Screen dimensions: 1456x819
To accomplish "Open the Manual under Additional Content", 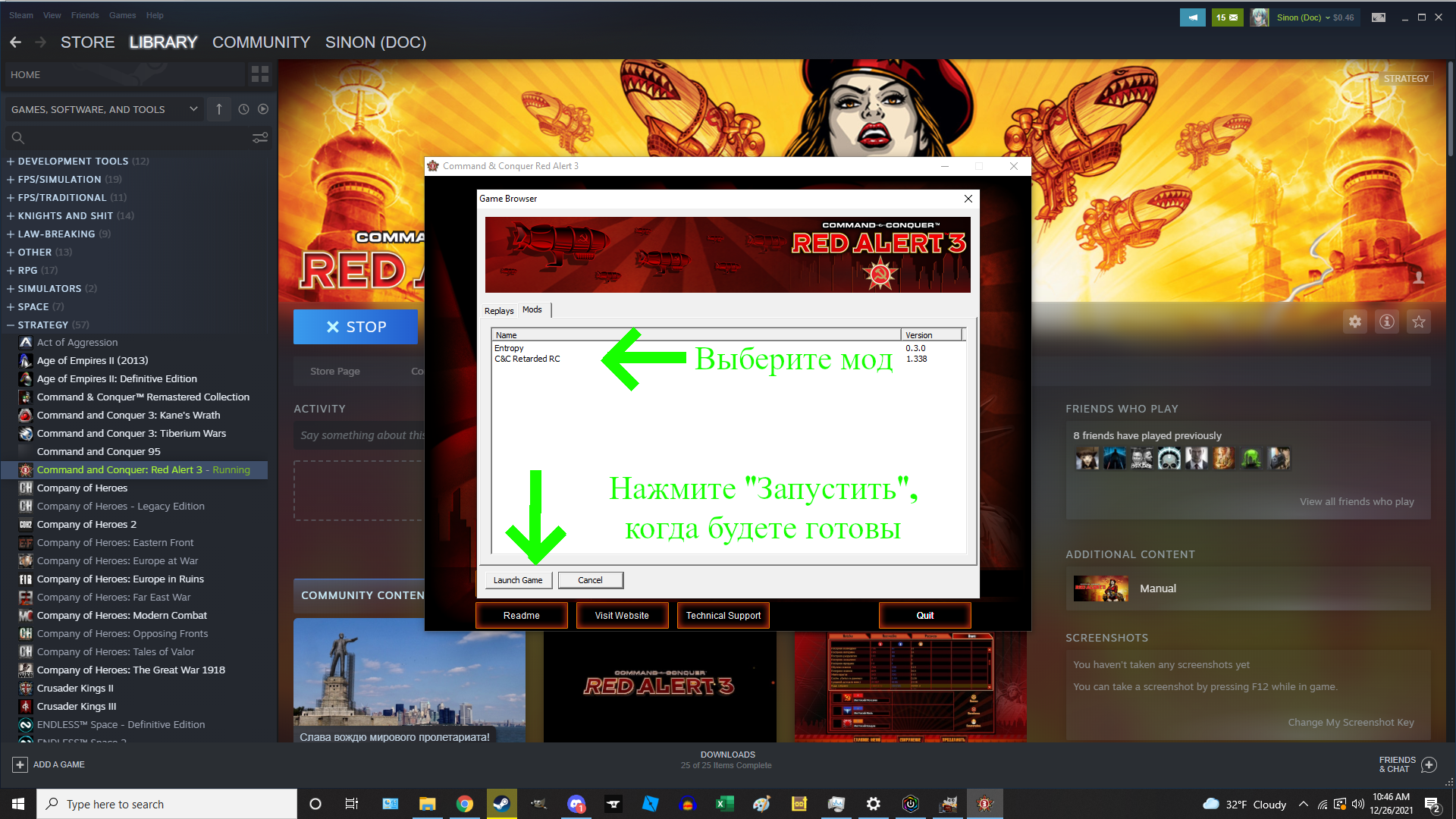I will (1248, 588).
